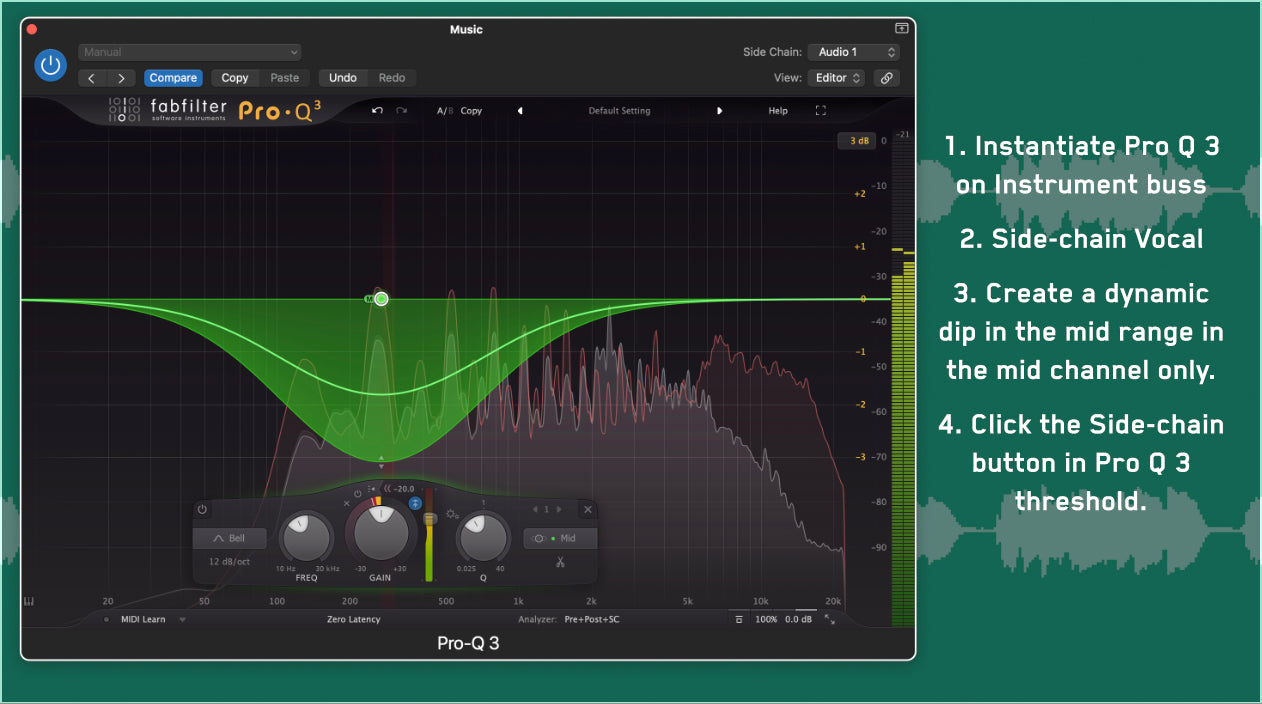
Task: Click the link icon button
Action: click(x=886, y=78)
